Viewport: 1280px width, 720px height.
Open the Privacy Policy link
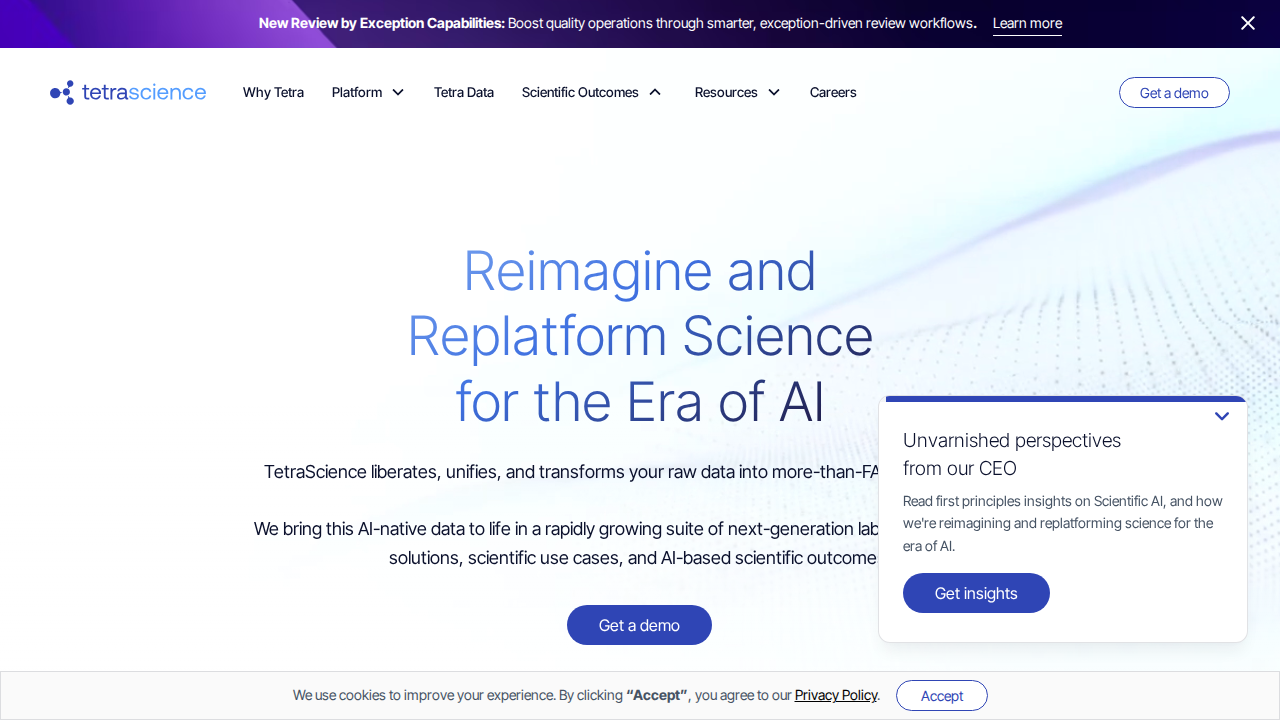(836, 695)
